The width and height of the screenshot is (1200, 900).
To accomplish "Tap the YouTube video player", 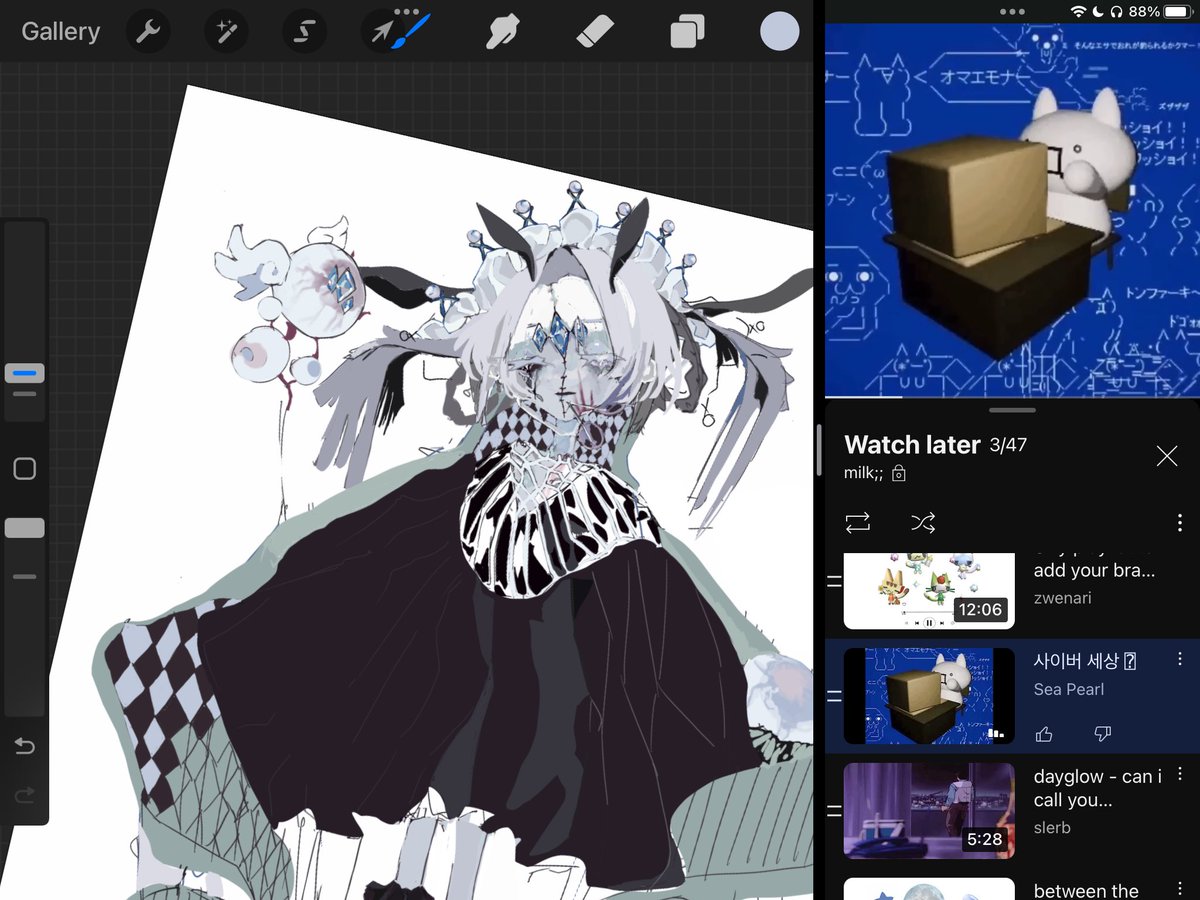I will pos(1012,210).
